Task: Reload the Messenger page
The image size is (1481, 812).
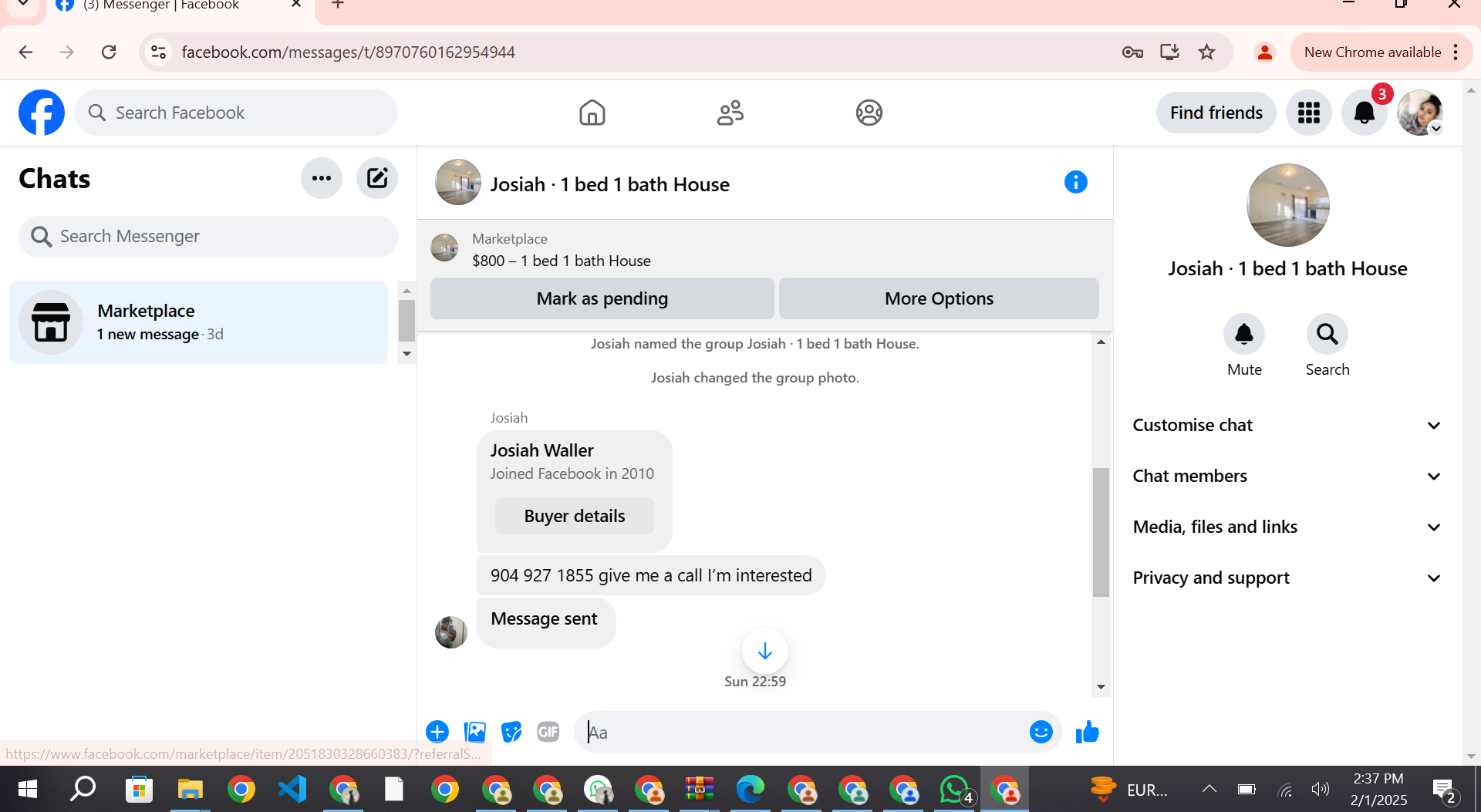Action: point(109,52)
